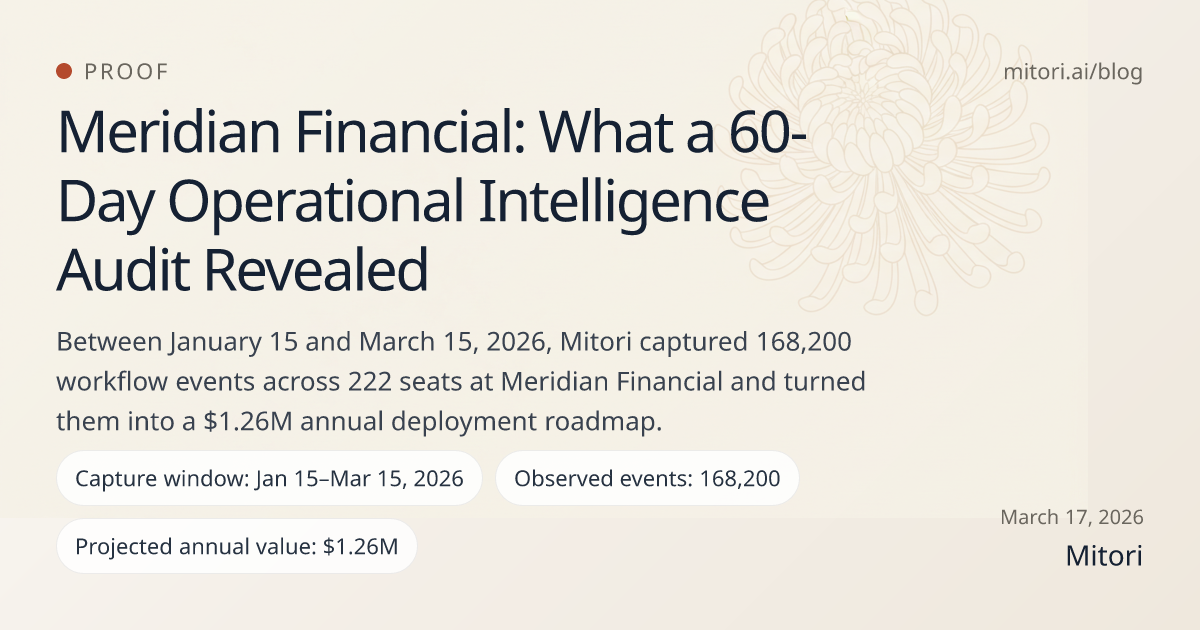Select the Observed events: 168,200 chip
Viewport: 1200px width, 630px height.
click(646, 478)
